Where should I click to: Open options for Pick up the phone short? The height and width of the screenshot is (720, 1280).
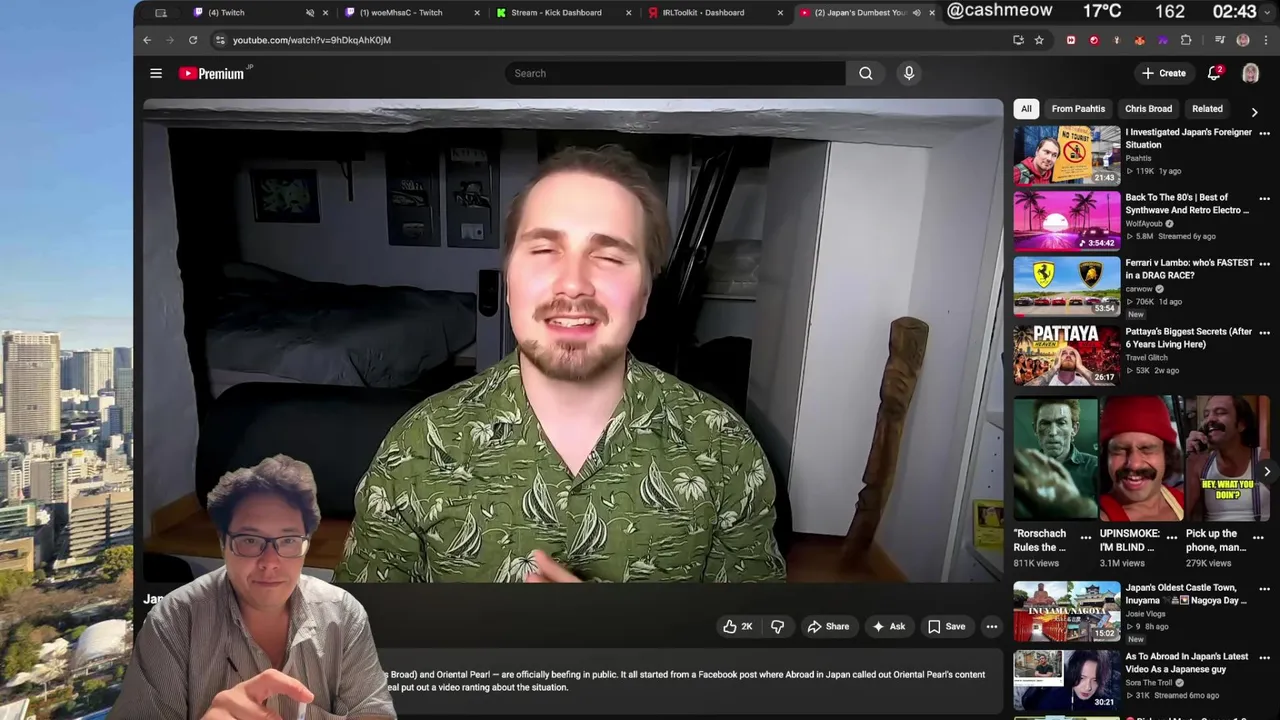[1258, 537]
